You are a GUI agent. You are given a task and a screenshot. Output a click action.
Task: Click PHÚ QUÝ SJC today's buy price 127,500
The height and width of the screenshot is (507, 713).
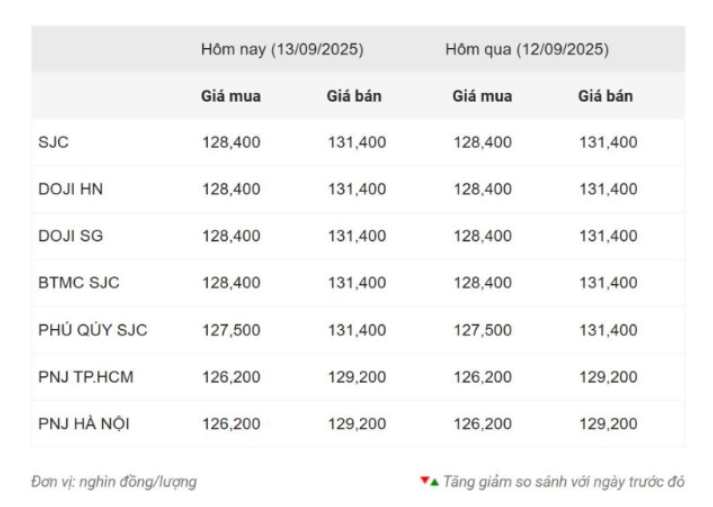tap(231, 330)
